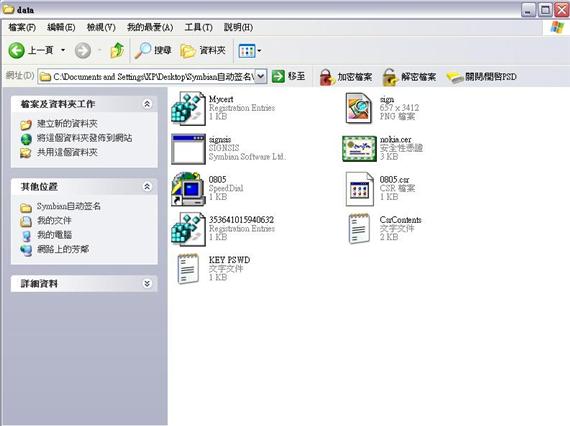
Task: Select the nokia.cer certificate file
Action: pos(359,148)
